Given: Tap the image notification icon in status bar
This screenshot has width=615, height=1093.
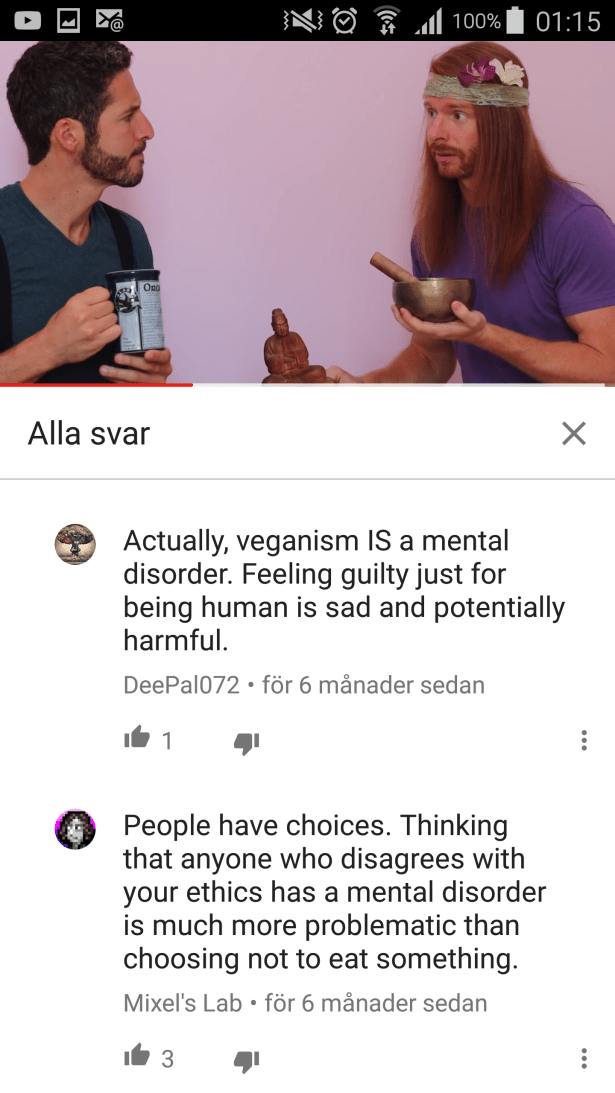Looking at the screenshot, I should tap(68, 20).
